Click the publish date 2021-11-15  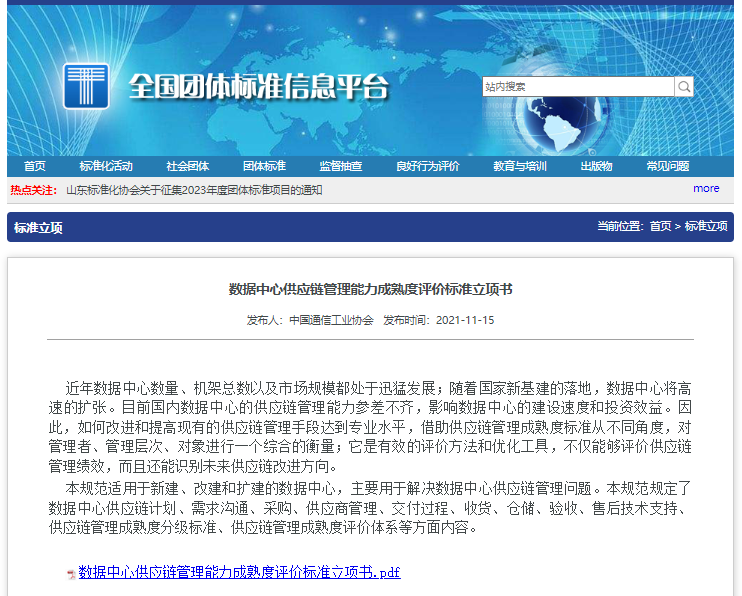[465, 320]
